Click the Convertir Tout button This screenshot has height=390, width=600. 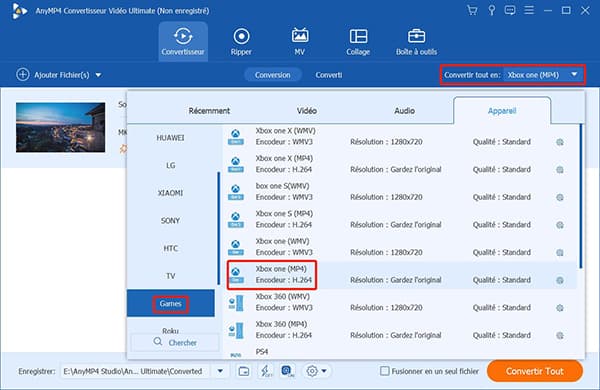(x=535, y=371)
